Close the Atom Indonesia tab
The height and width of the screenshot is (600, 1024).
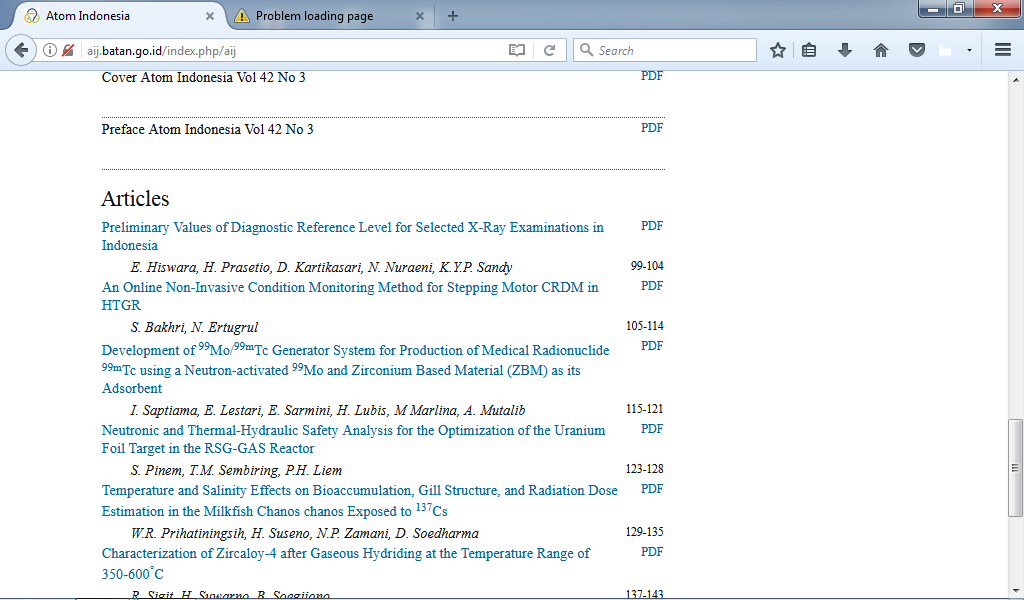point(210,16)
